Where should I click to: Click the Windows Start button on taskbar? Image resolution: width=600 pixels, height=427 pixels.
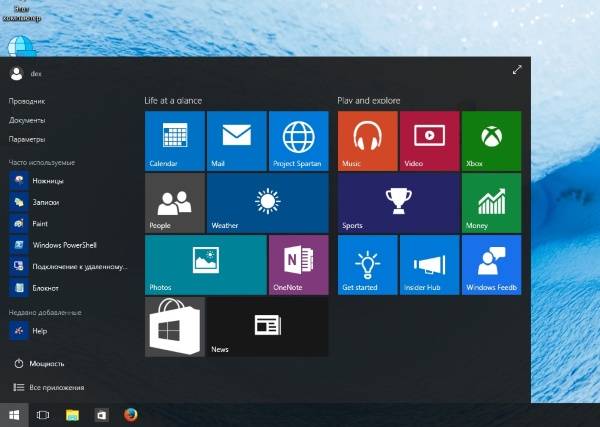pos(14,415)
